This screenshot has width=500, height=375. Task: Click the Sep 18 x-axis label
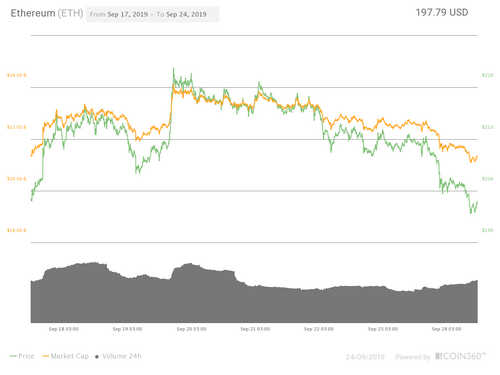[64, 329]
